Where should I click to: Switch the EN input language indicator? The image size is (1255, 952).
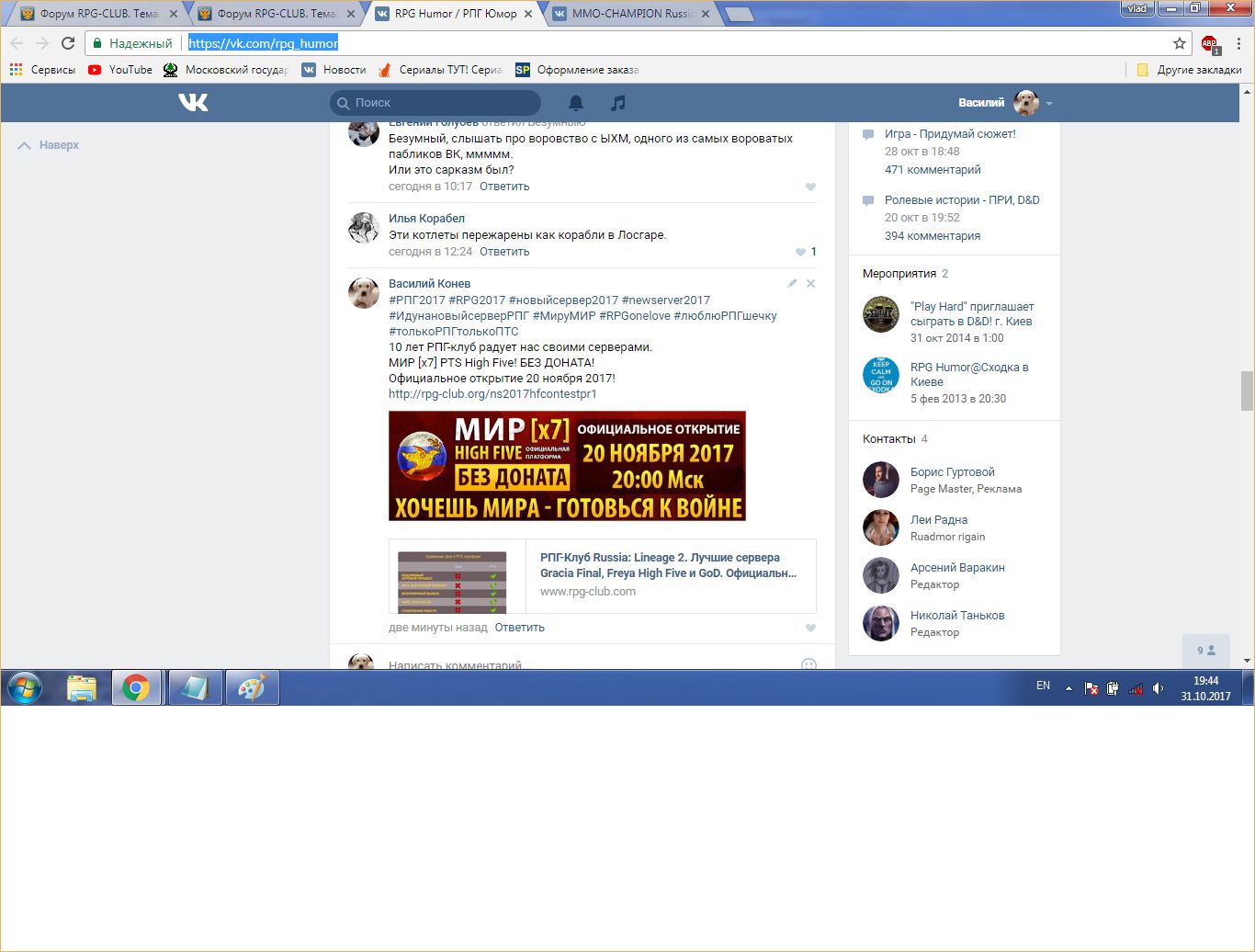coord(1043,686)
